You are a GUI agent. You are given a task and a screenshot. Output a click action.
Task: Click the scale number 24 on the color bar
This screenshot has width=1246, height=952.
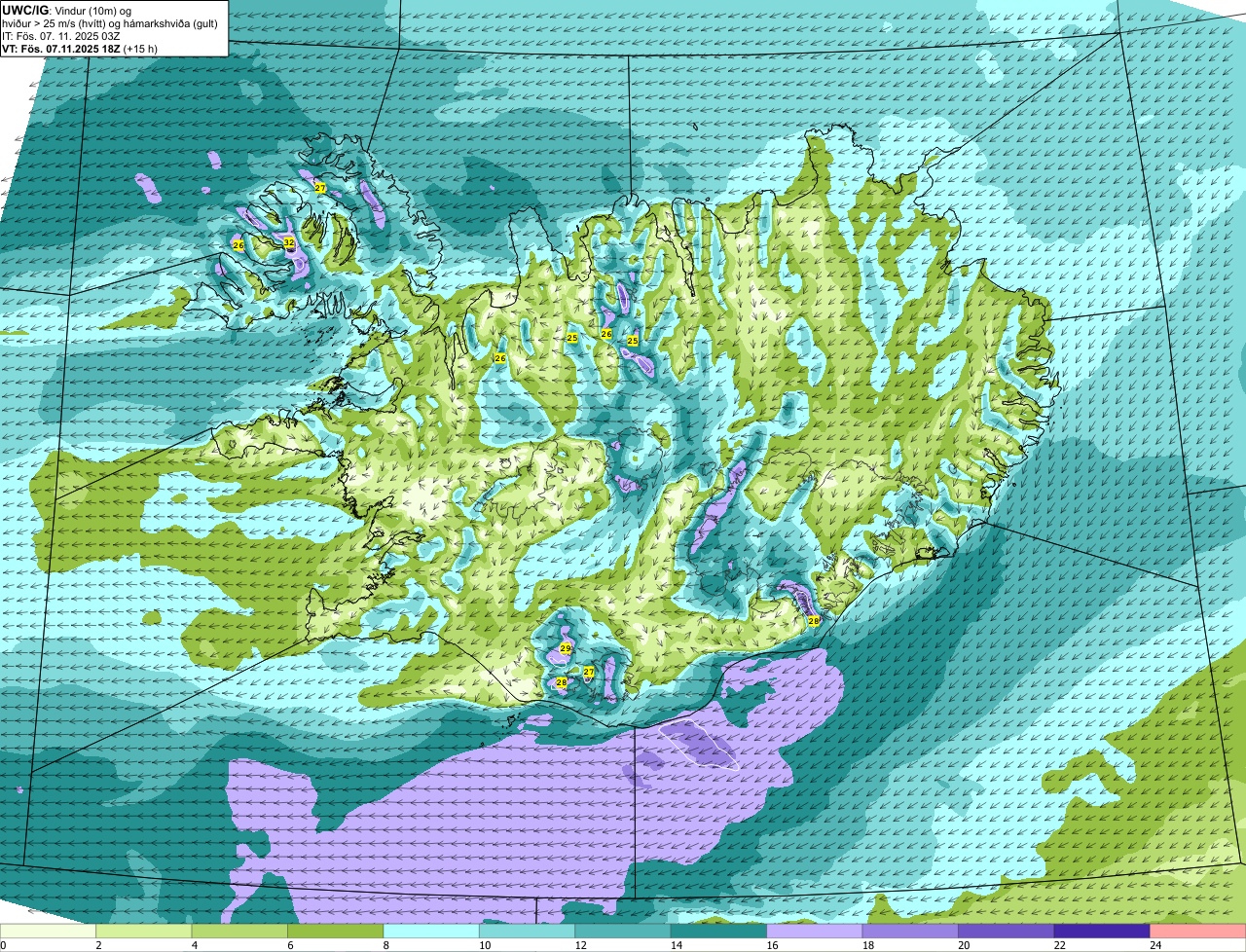1155,945
